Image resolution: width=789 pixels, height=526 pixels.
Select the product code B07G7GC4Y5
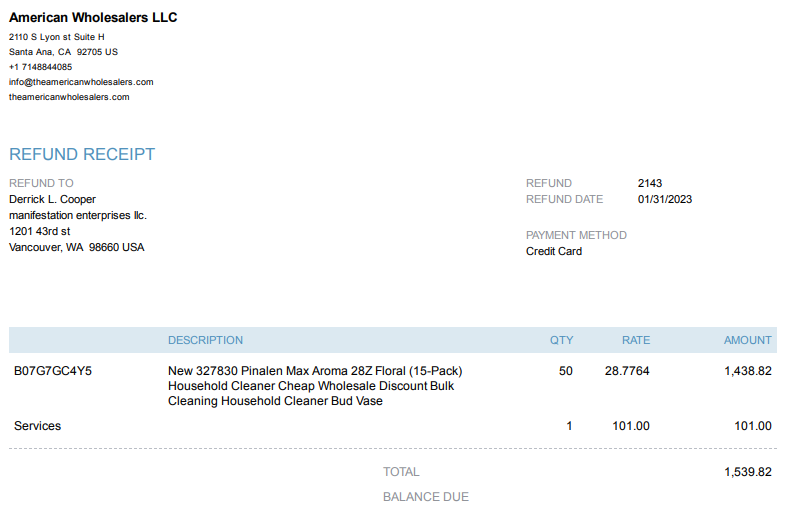coord(53,371)
